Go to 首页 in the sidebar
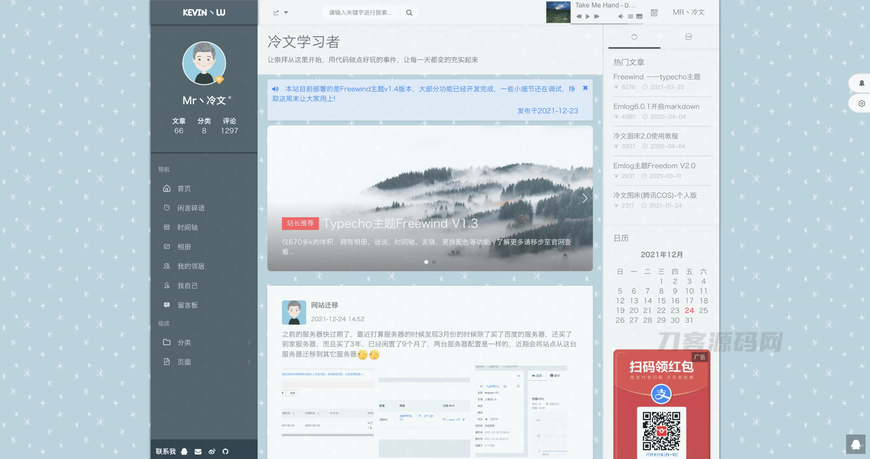The height and width of the screenshot is (459, 870). 184,188
